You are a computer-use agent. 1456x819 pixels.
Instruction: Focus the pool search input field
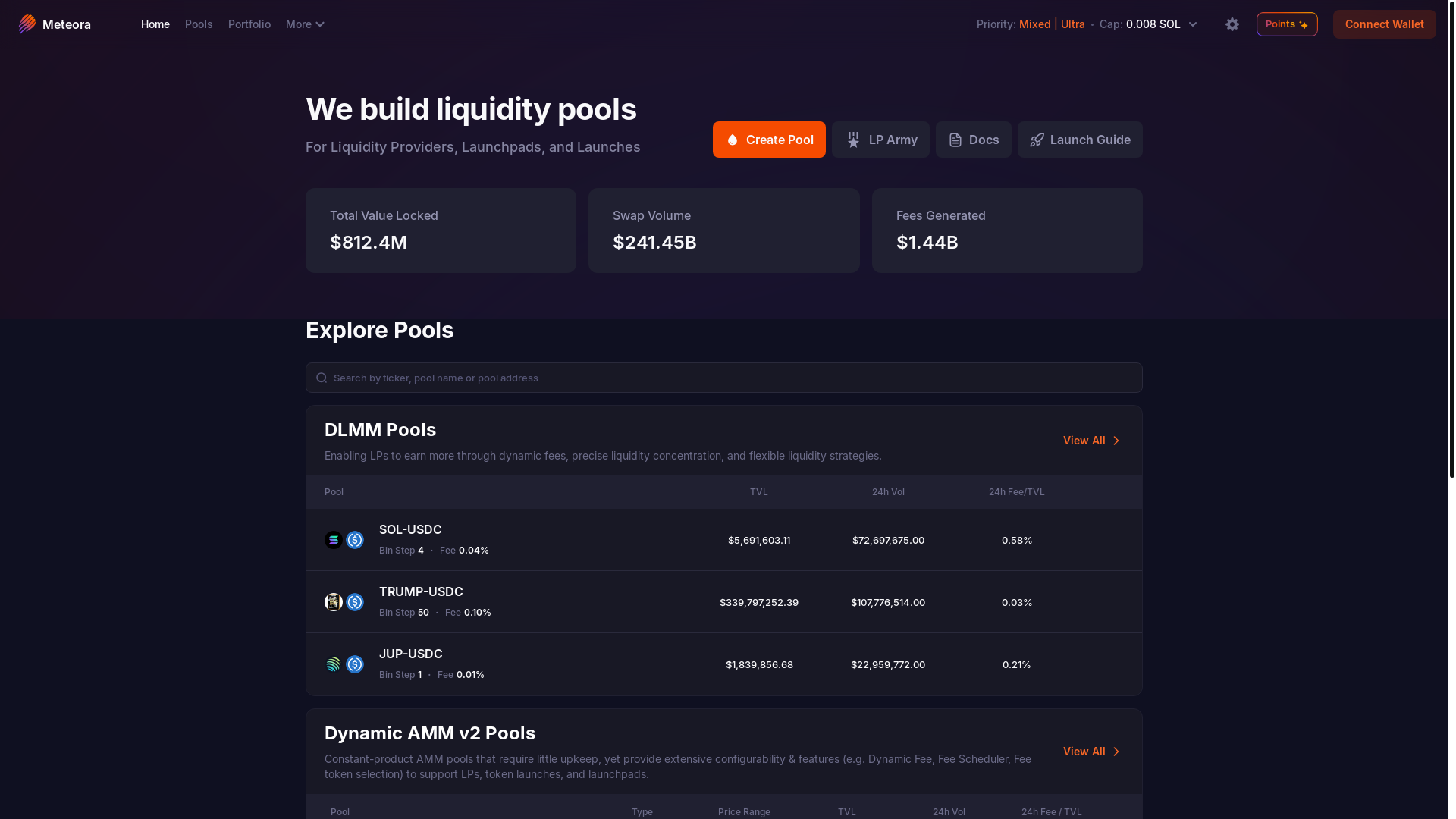pos(724,378)
